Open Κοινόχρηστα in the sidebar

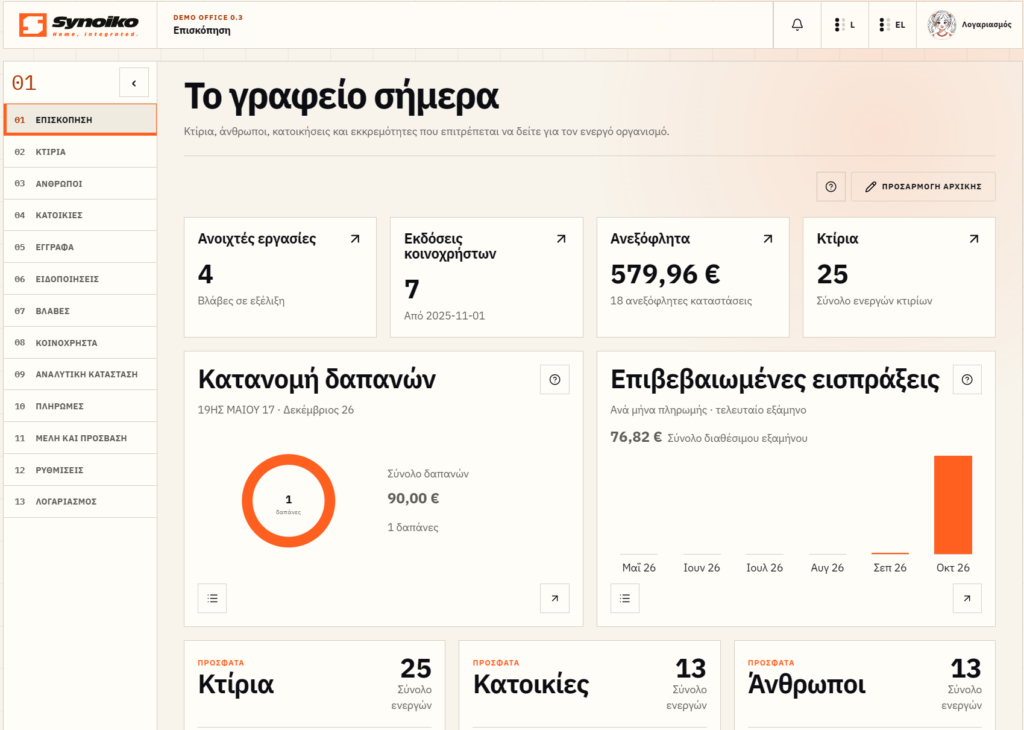click(x=80, y=342)
